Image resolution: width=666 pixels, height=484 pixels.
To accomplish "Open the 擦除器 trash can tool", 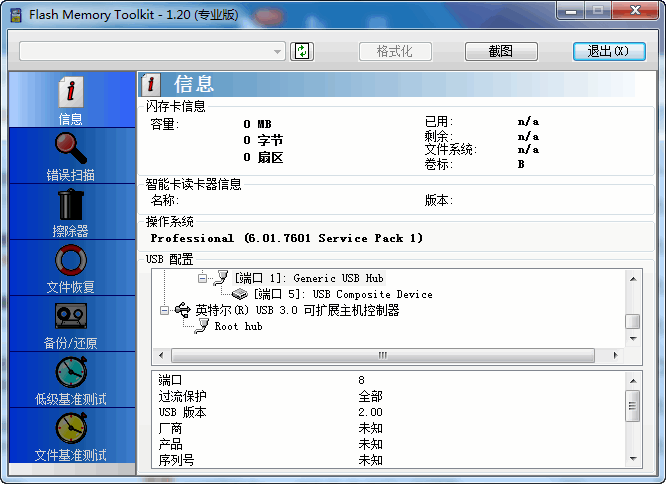I will click(x=71, y=205).
